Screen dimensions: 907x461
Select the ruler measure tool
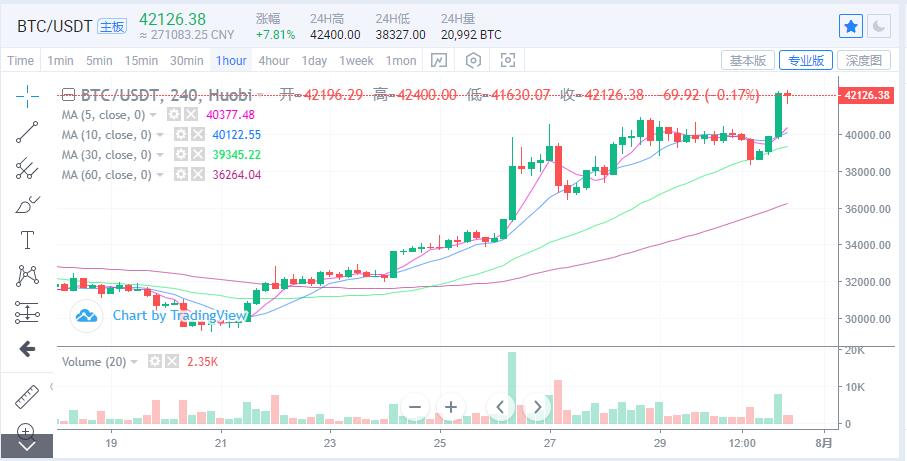click(27, 396)
